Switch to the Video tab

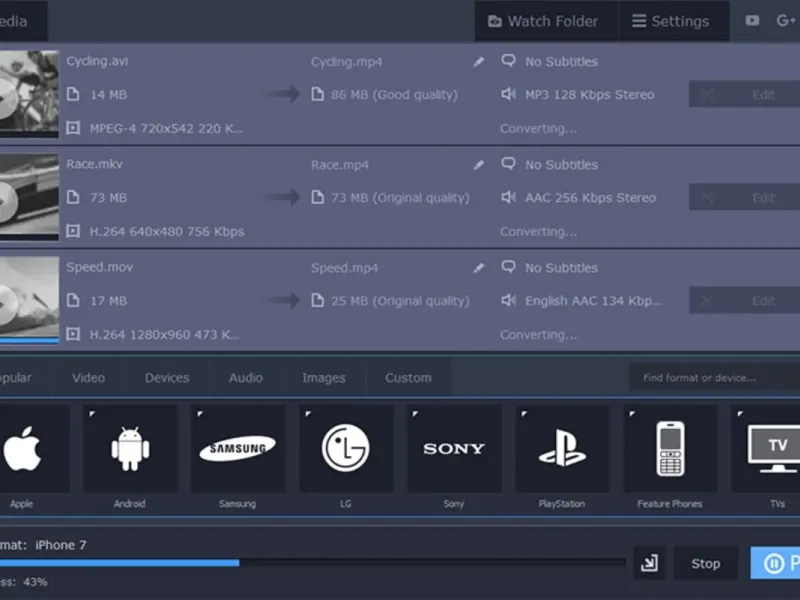pos(88,378)
